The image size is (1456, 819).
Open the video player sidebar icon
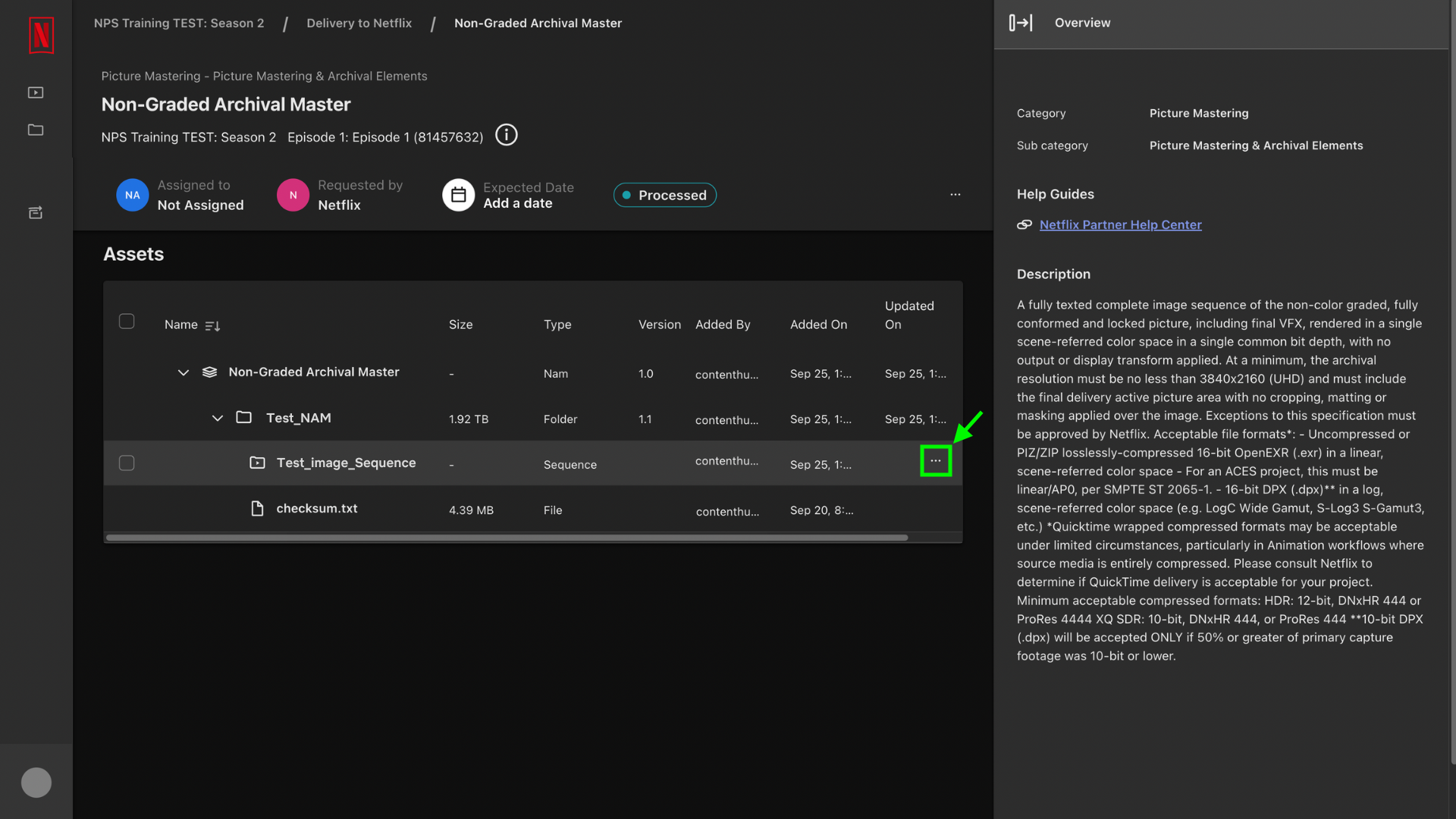pos(36,93)
